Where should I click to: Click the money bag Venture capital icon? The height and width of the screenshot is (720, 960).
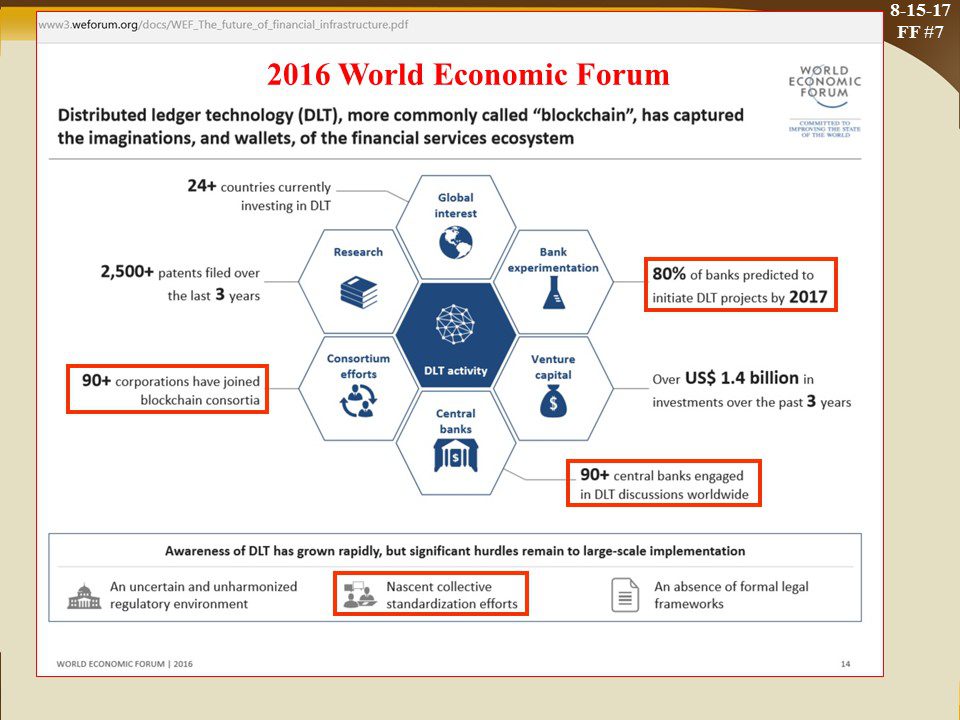(553, 402)
